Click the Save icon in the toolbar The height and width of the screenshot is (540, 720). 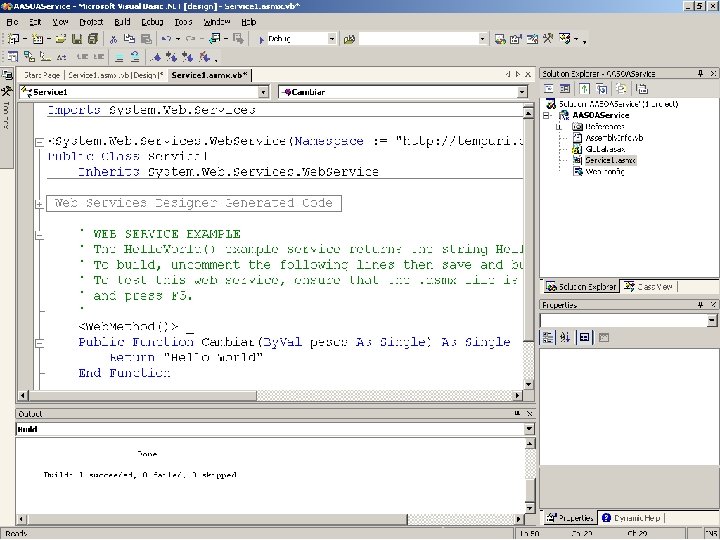click(x=77, y=39)
